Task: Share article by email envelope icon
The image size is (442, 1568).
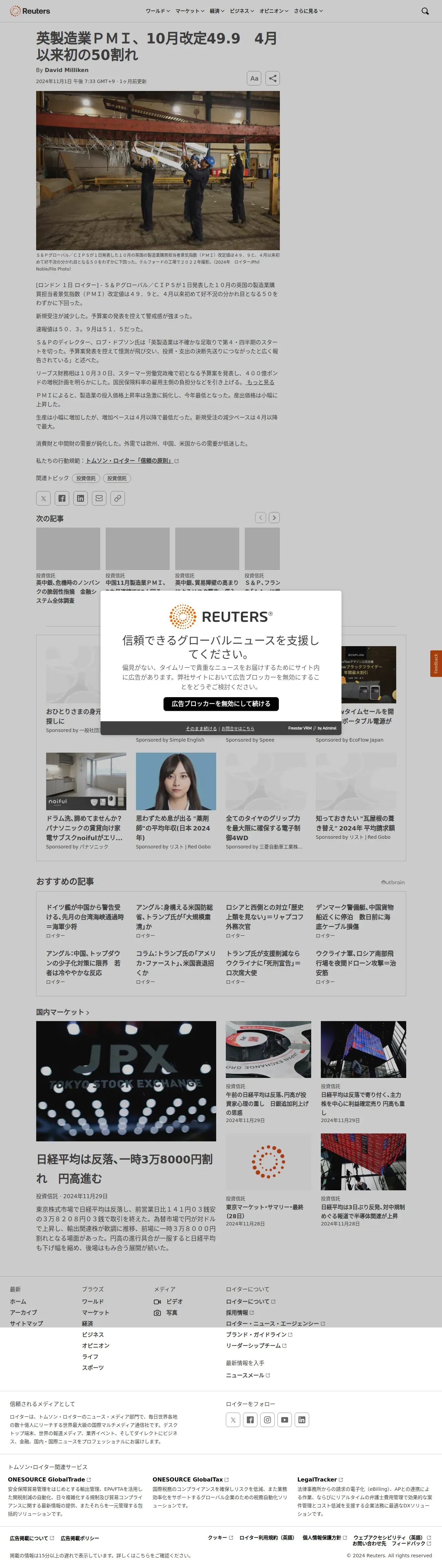Action: tap(99, 498)
